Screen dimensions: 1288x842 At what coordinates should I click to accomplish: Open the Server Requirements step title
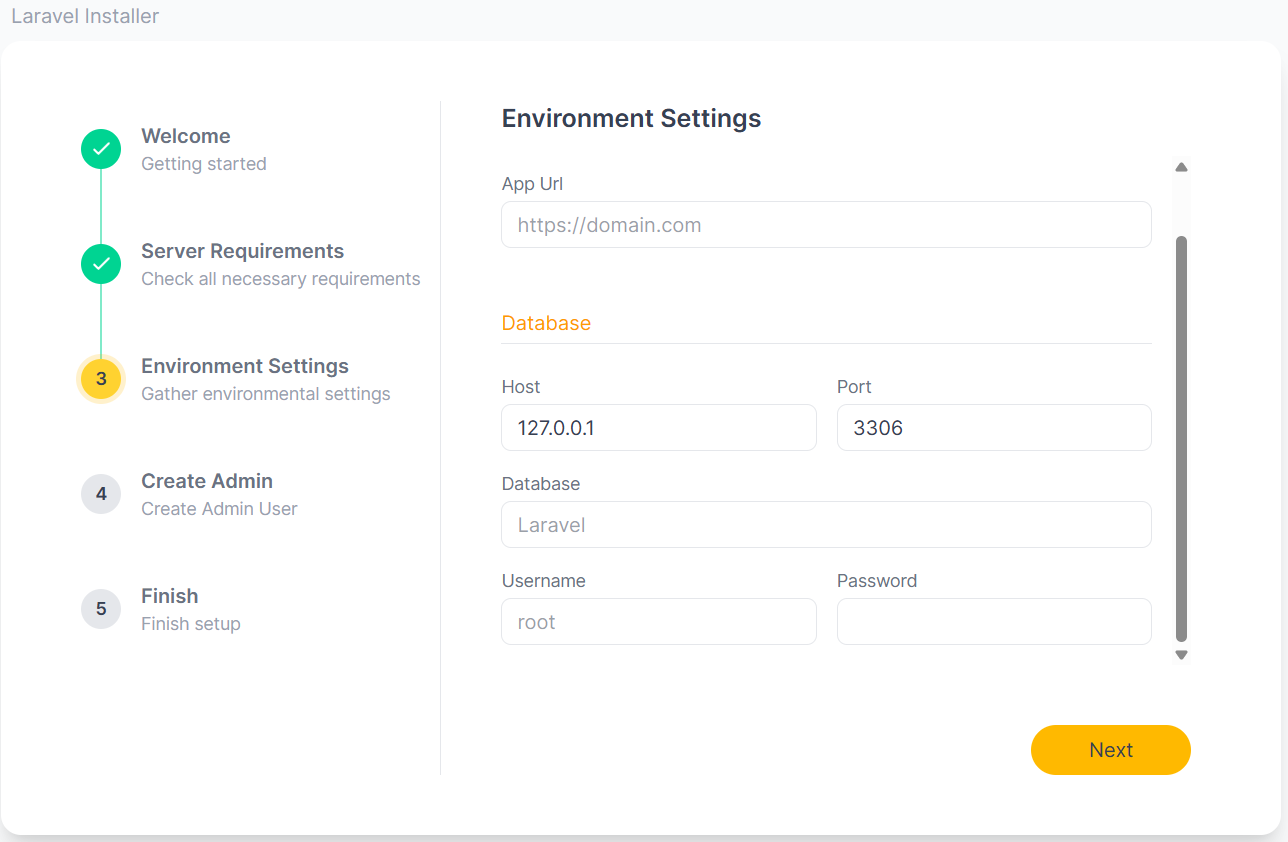(x=242, y=251)
